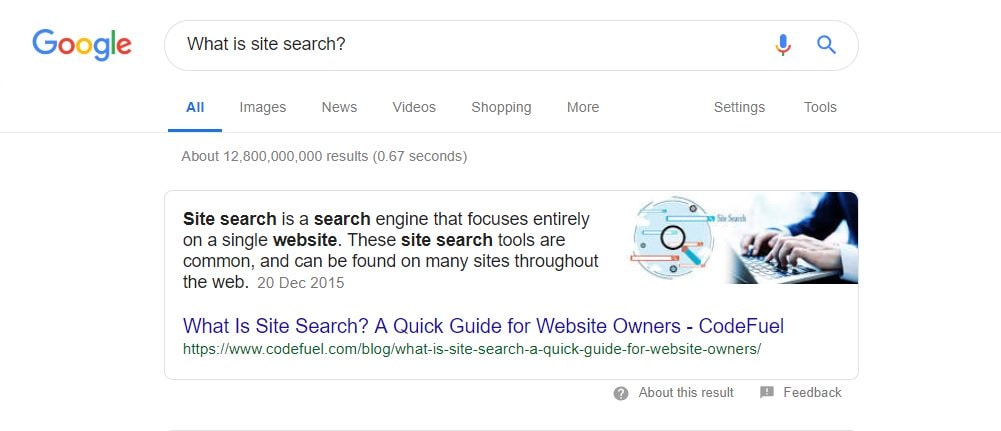Click the Google logo

pos(82,44)
